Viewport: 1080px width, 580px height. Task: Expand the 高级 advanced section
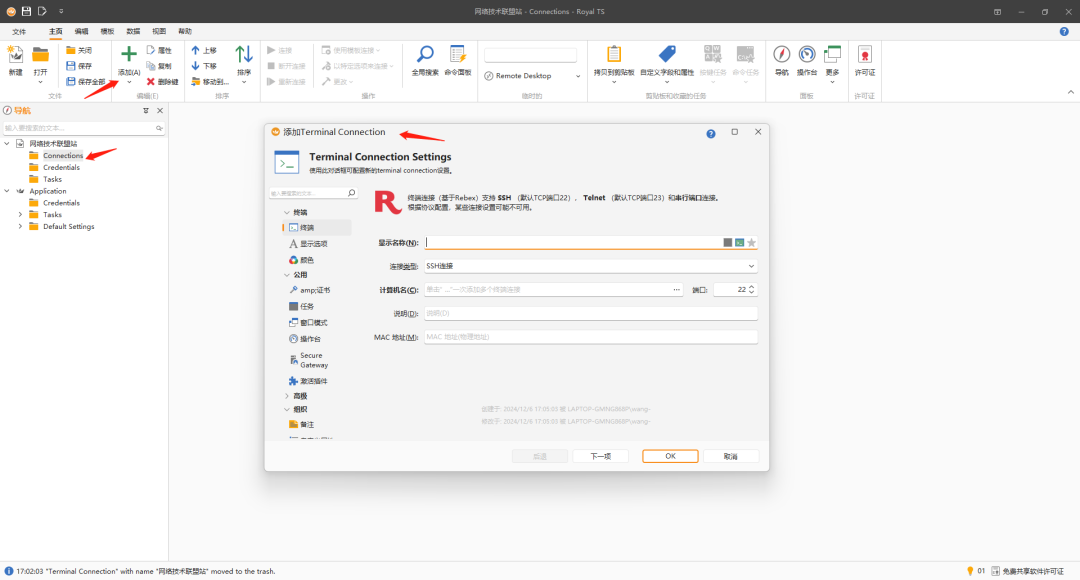click(x=287, y=396)
